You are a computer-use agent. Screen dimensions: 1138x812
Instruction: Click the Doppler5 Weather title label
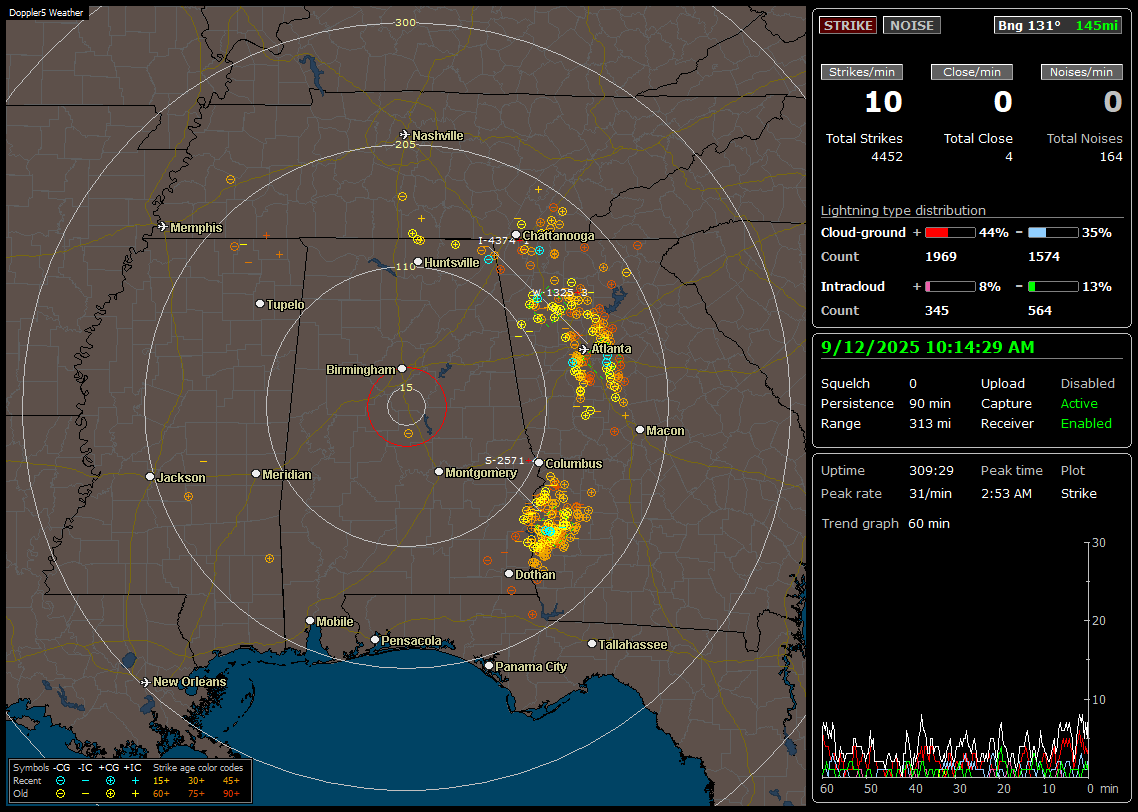(x=46, y=12)
